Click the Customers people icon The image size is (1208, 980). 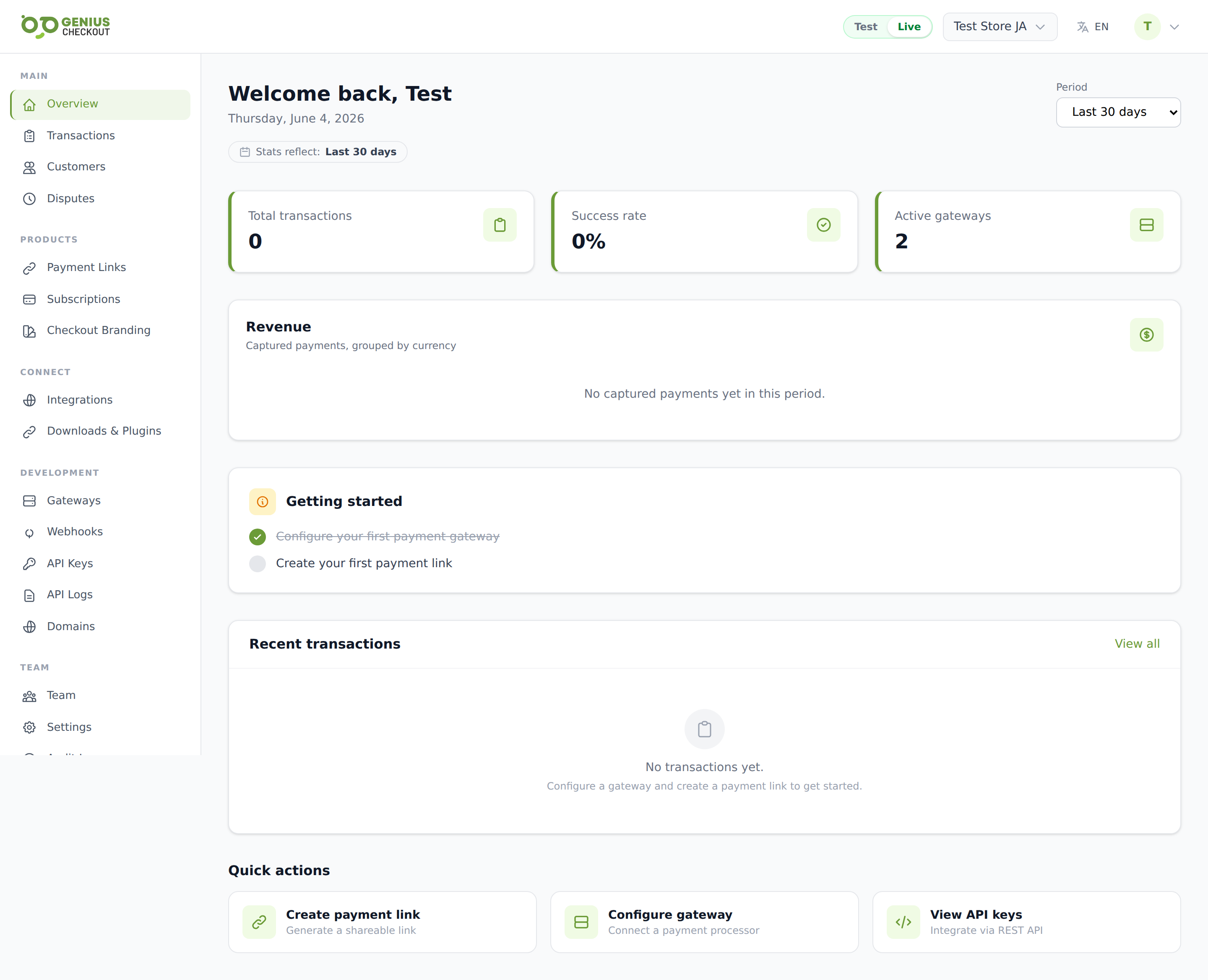pos(29,167)
